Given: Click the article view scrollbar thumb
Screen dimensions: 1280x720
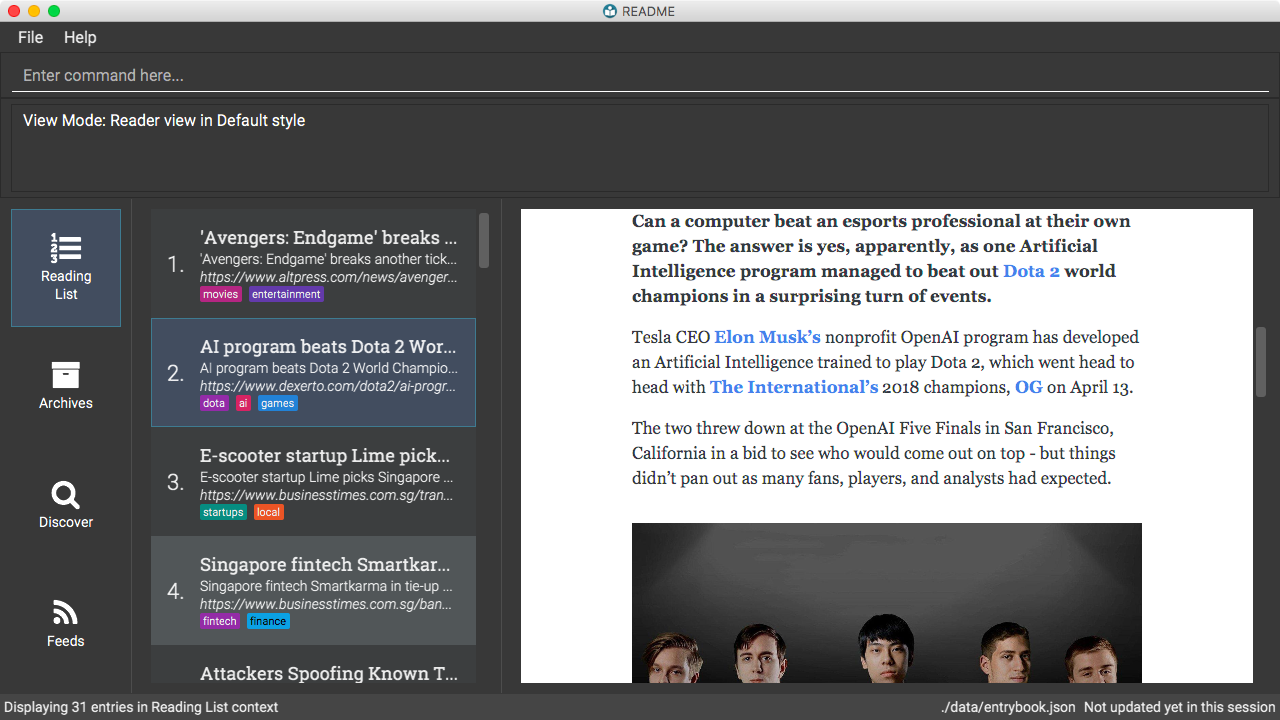Looking at the screenshot, I should pyautogui.click(x=1261, y=362).
